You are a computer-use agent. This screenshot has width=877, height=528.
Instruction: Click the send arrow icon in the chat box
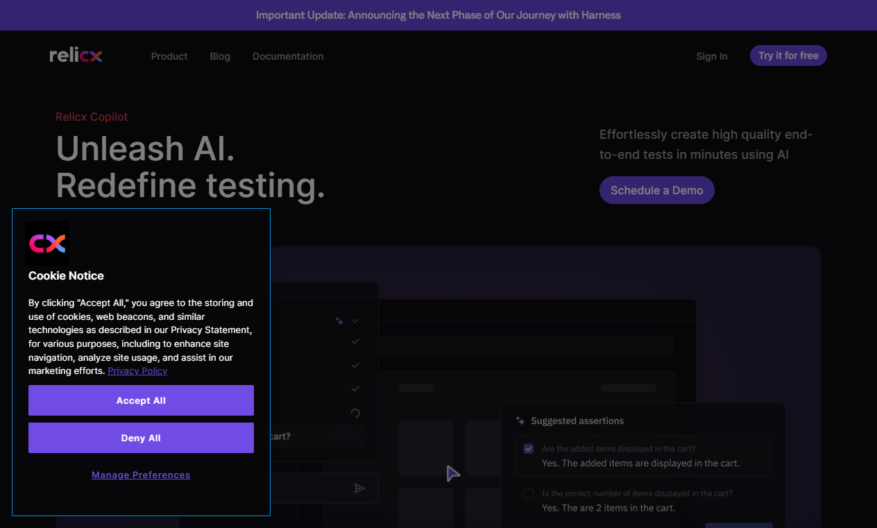click(x=360, y=489)
